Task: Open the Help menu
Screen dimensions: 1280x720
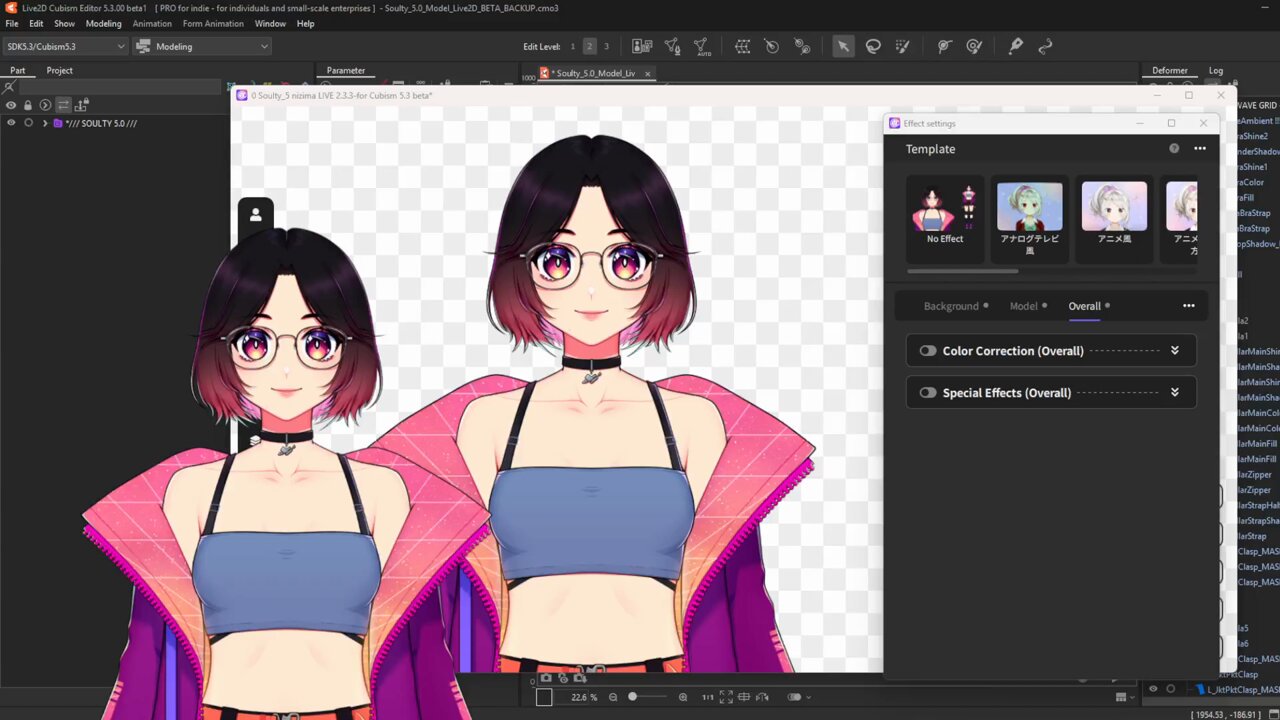Action: point(305,24)
